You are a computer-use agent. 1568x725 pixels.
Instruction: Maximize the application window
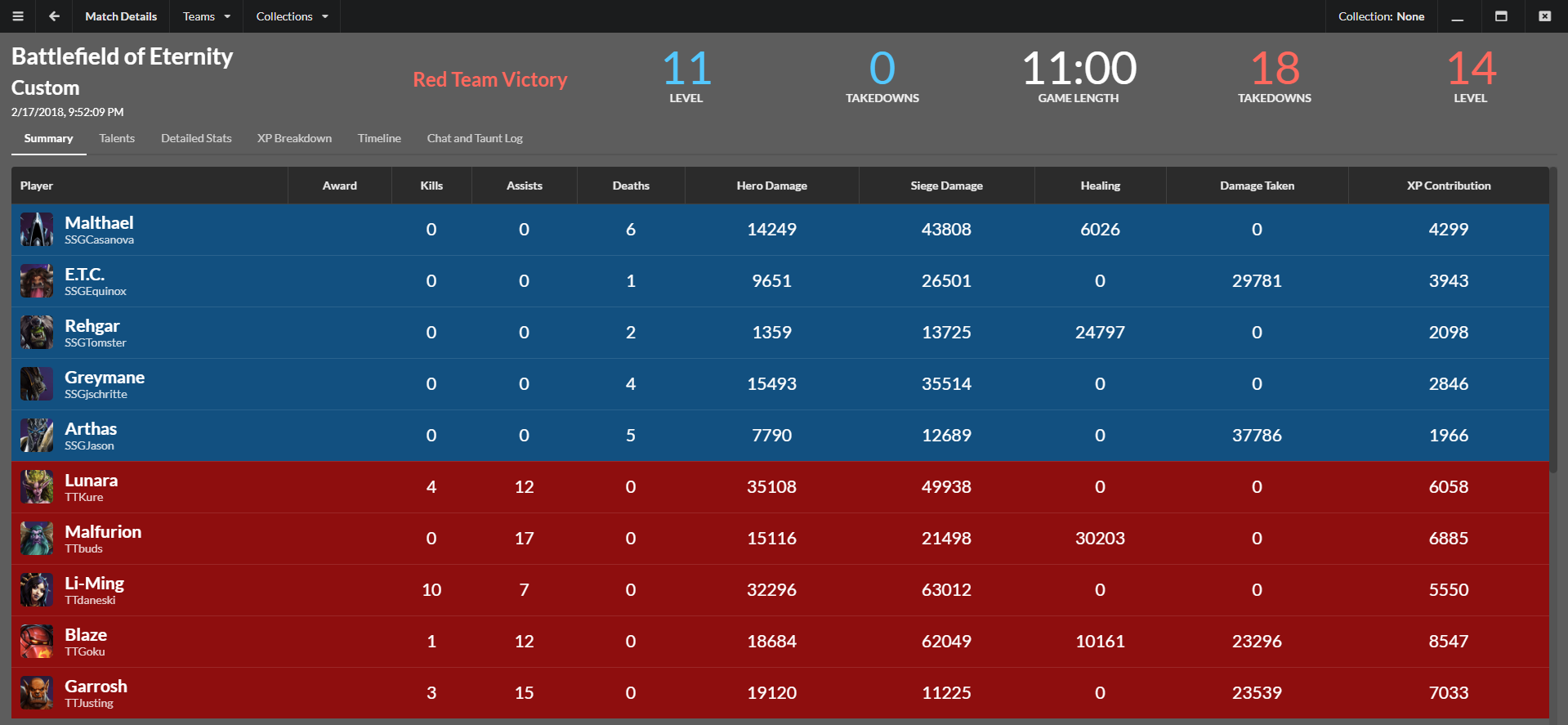pyautogui.click(x=1501, y=16)
